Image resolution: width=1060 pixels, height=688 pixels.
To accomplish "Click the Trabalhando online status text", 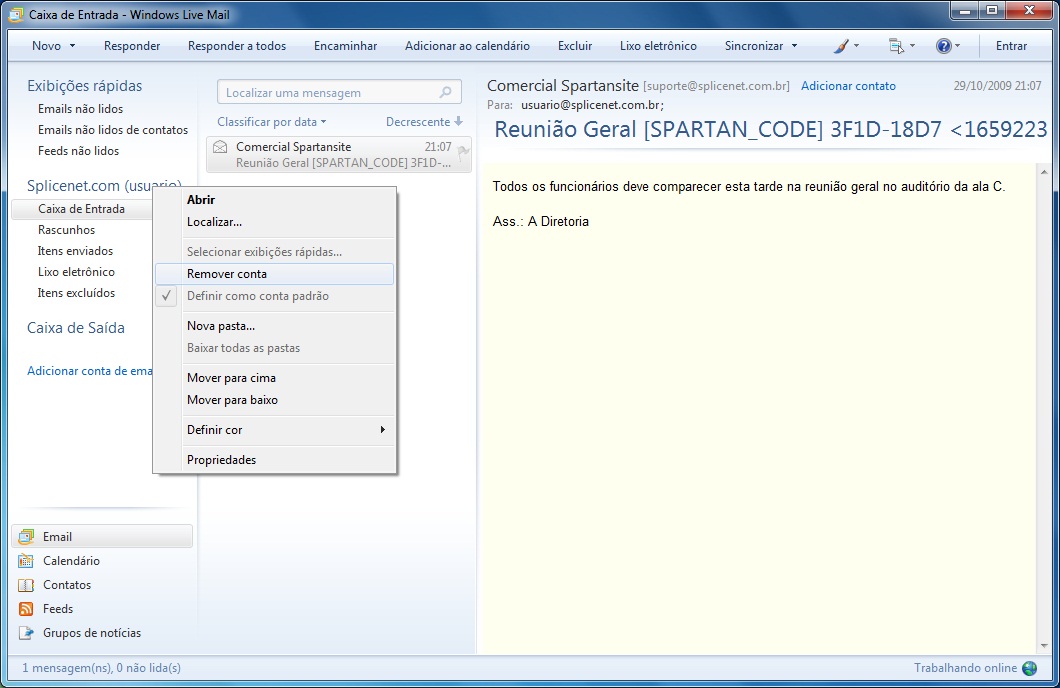I will coord(965,668).
